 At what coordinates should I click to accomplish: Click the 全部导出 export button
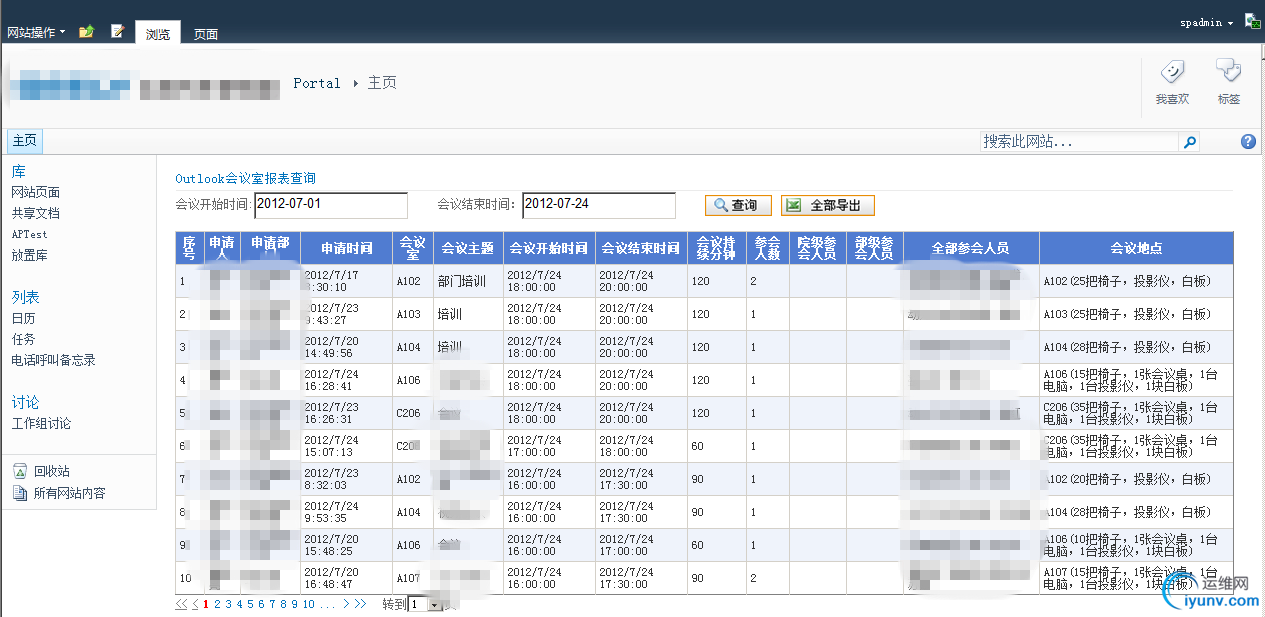pyautogui.click(x=828, y=205)
